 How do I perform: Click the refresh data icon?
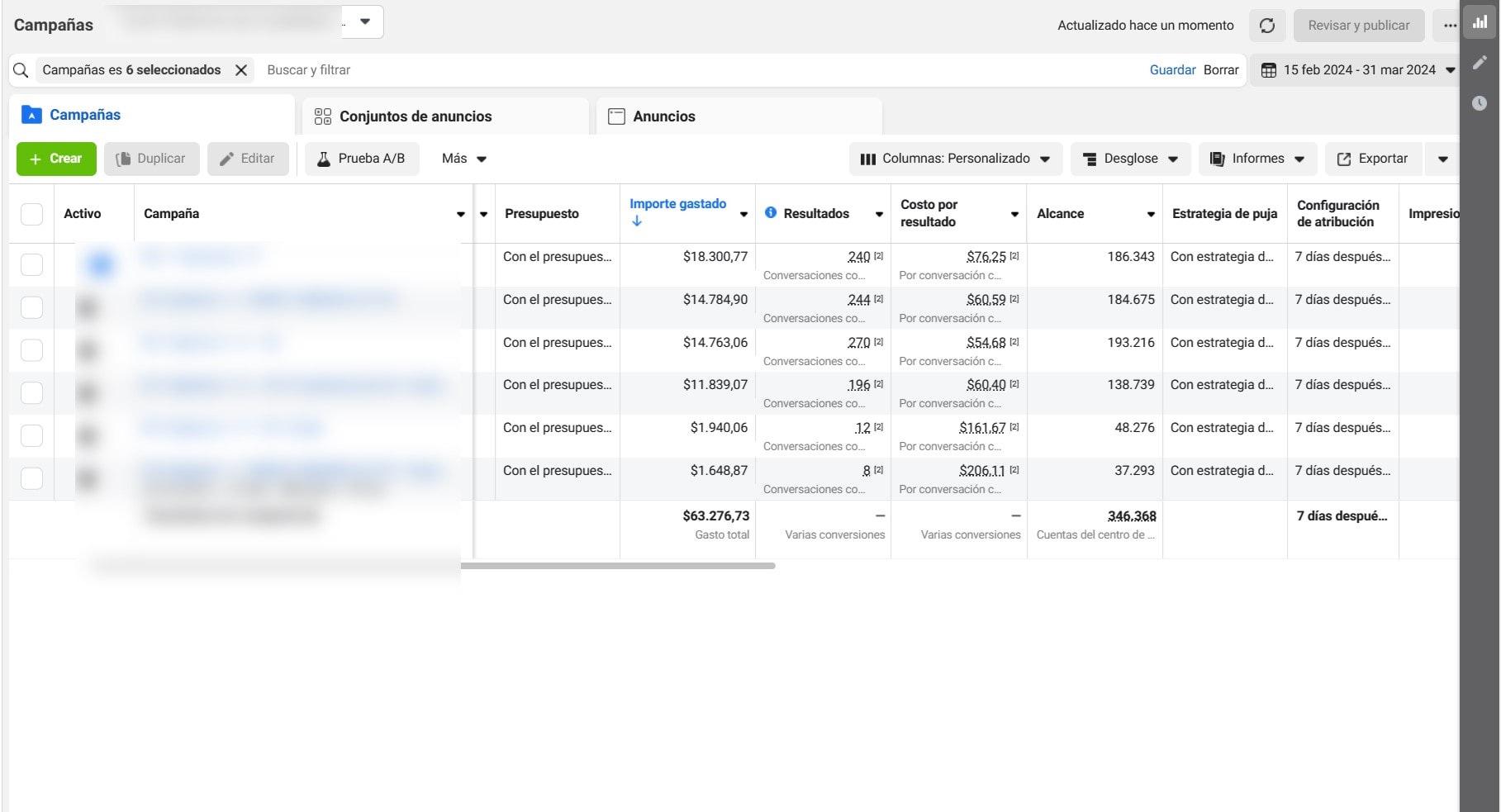click(1266, 26)
